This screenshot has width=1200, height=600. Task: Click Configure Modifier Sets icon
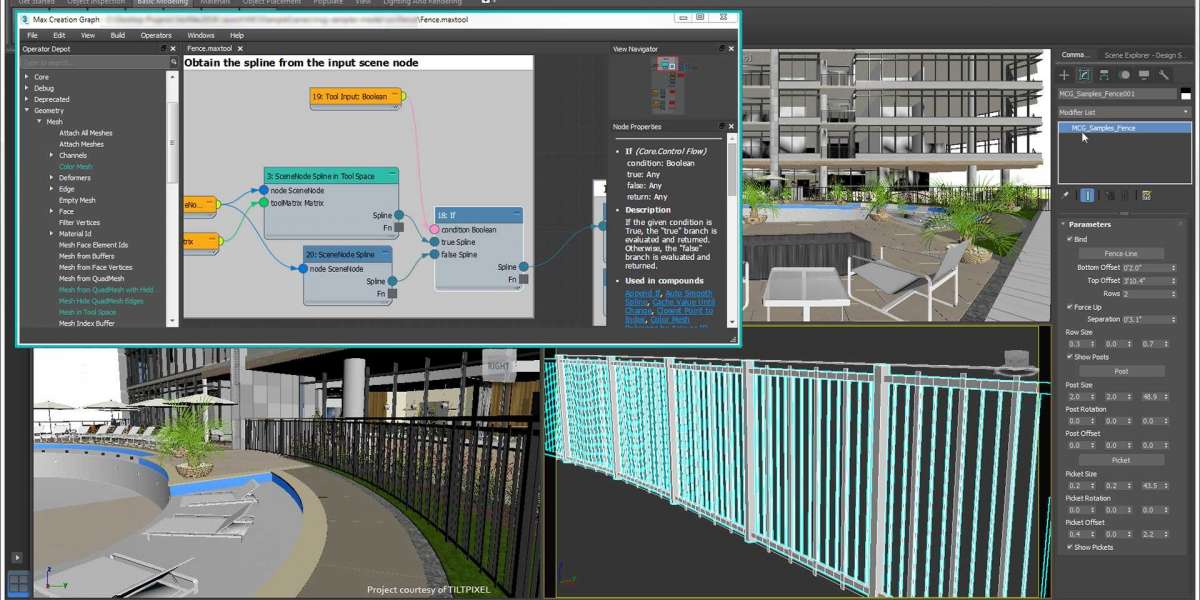click(x=1146, y=196)
